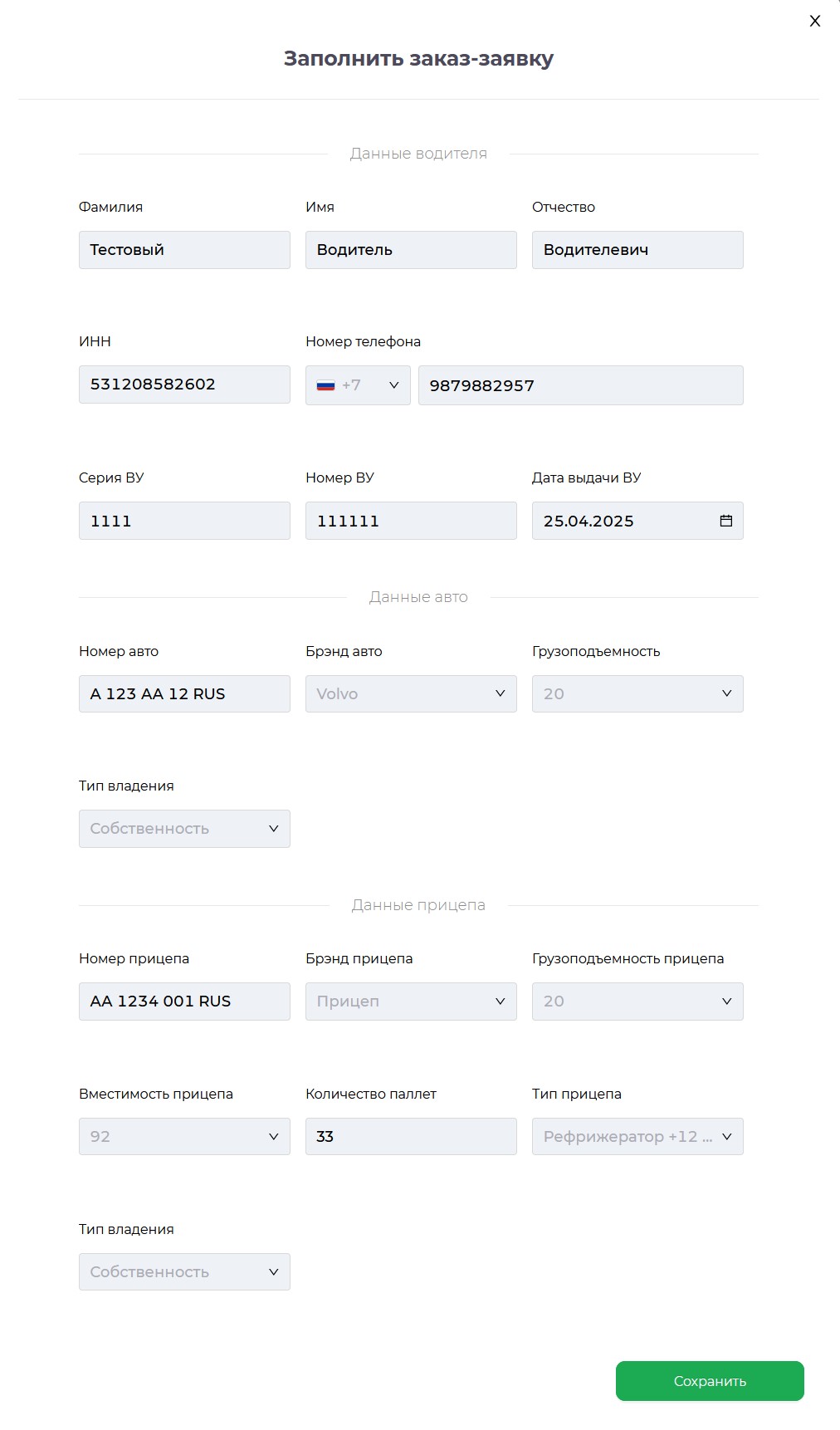Focus the Номер авто input field

pyautogui.click(x=184, y=693)
